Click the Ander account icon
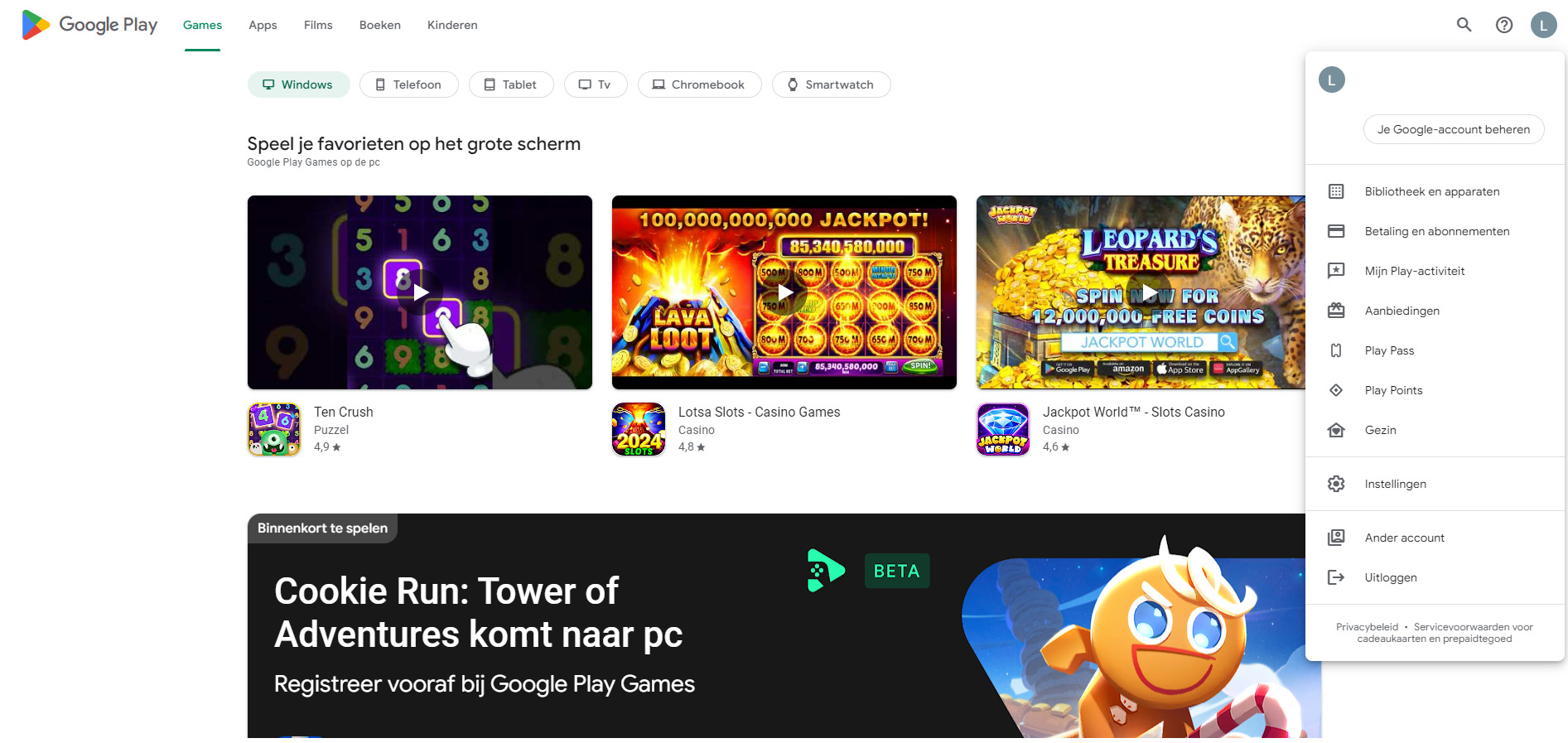This screenshot has width=1568, height=743. (1336, 538)
